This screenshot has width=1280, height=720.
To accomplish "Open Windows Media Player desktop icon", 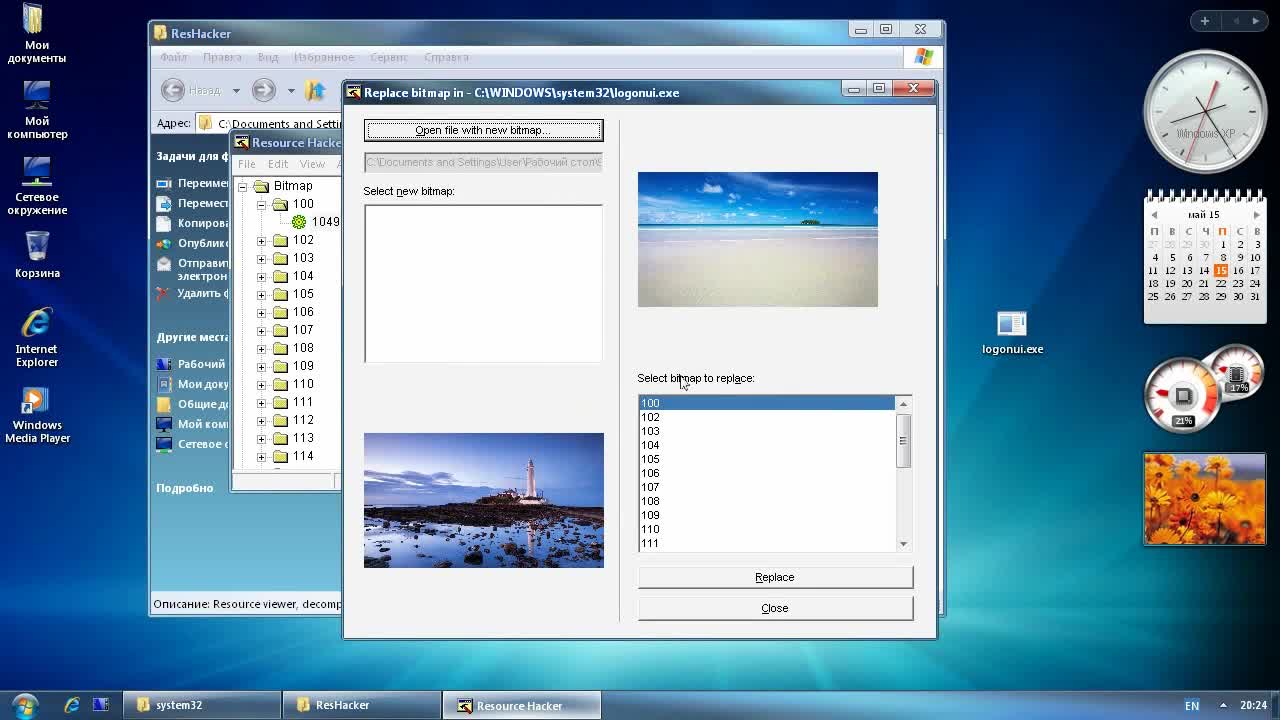I will [x=37, y=402].
